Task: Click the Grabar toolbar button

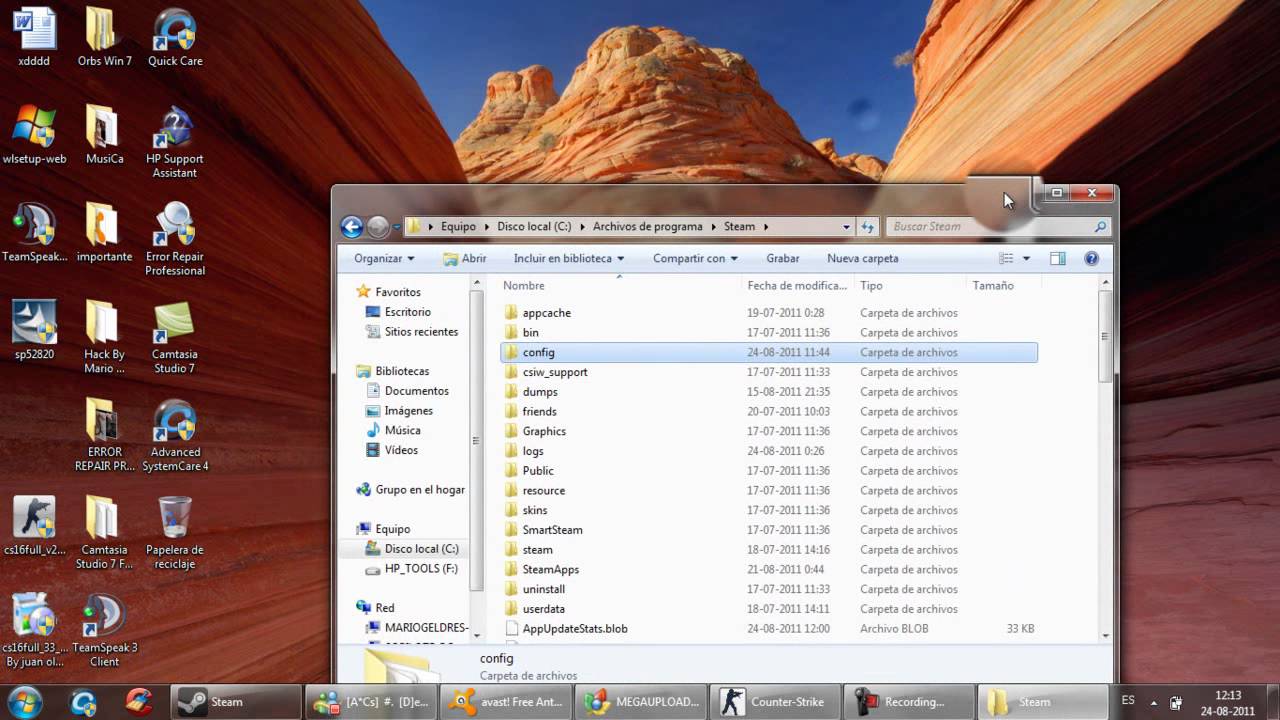Action: 782,258
